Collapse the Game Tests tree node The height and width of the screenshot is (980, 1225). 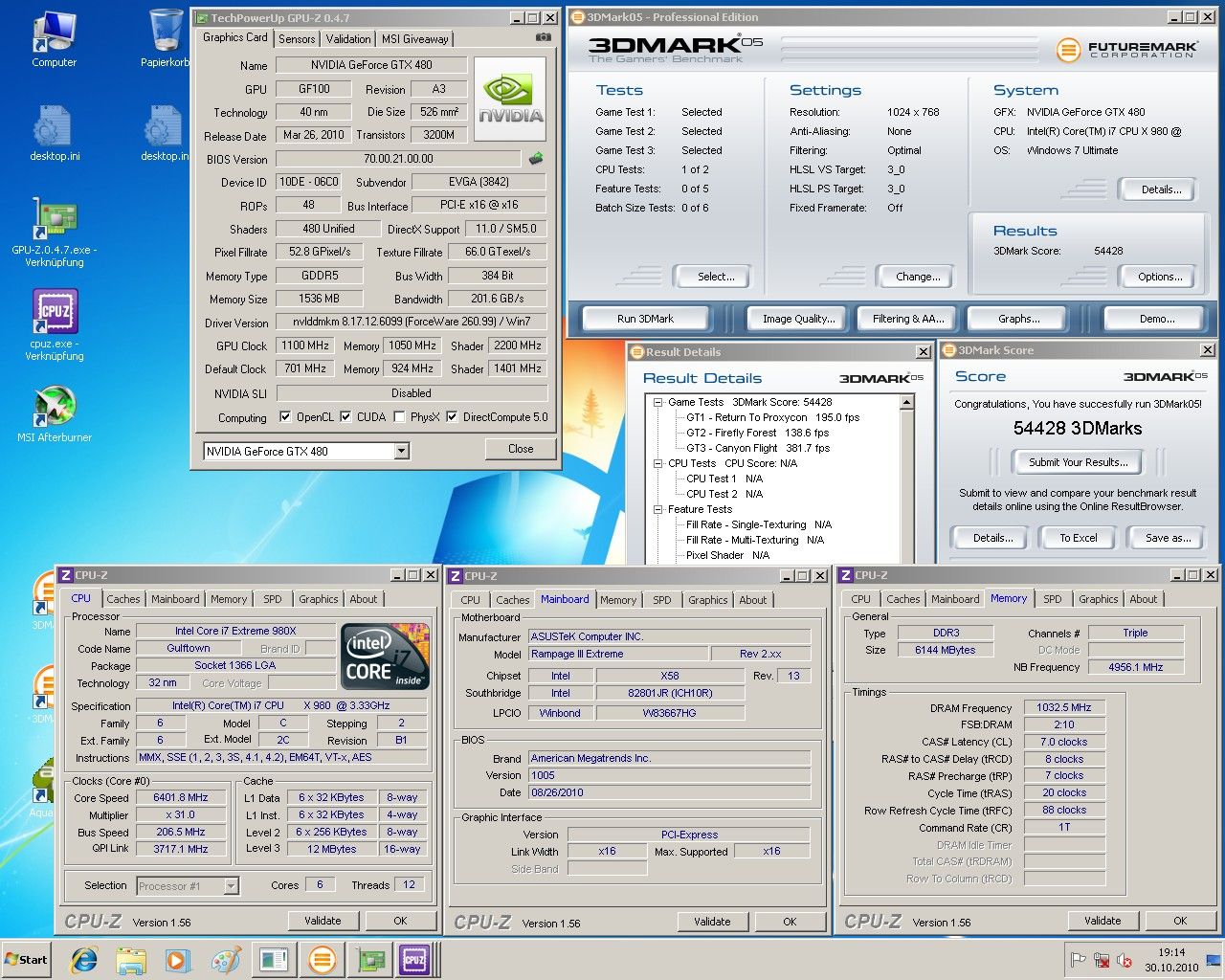click(658, 403)
